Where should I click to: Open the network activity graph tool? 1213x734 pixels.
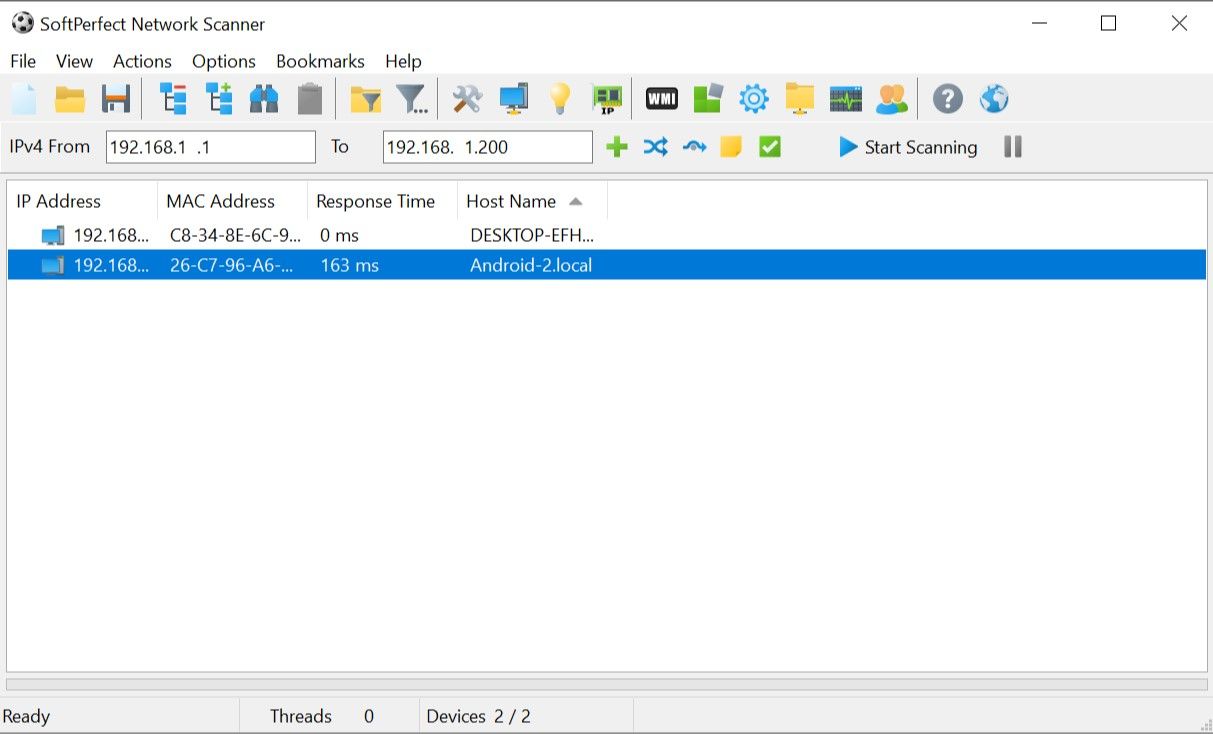tap(845, 98)
